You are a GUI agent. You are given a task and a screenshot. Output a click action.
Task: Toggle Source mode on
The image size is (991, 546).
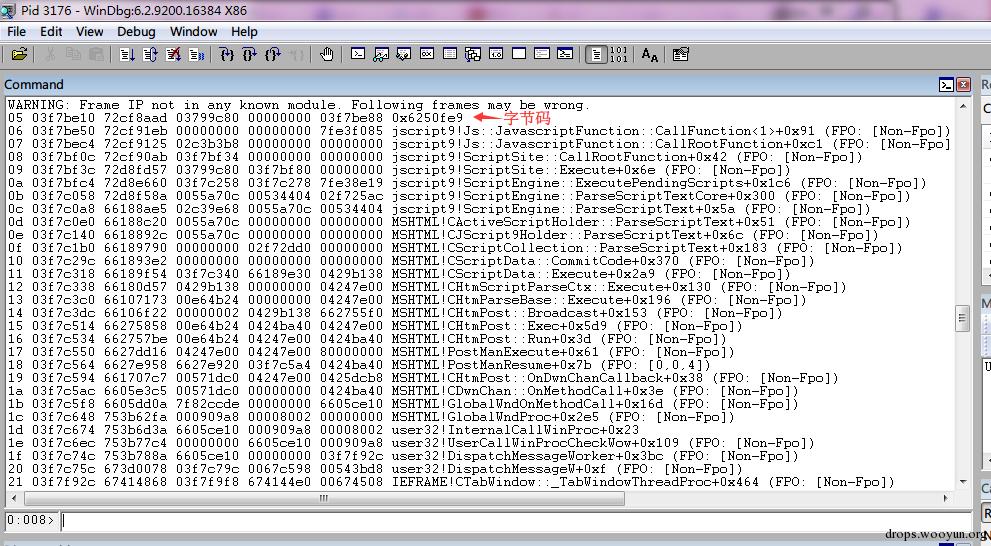[595, 55]
